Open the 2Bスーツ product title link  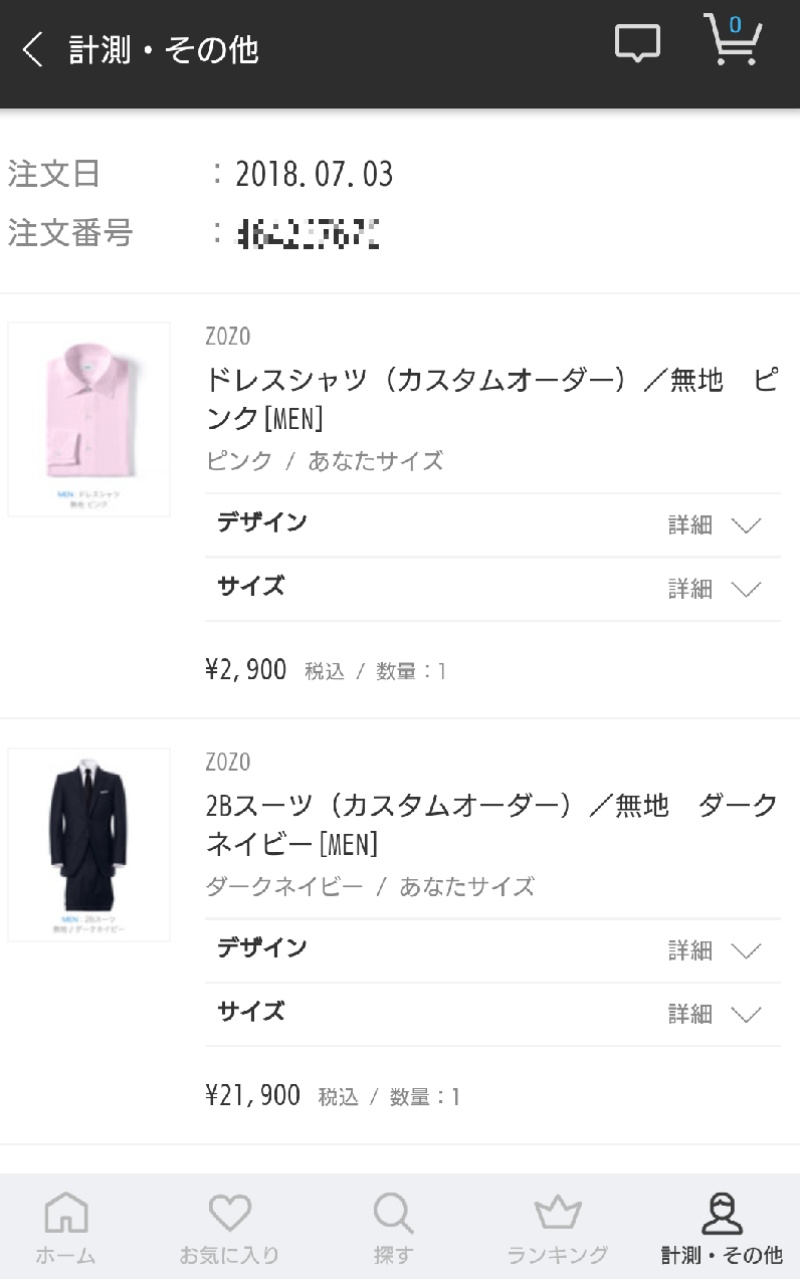491,823
